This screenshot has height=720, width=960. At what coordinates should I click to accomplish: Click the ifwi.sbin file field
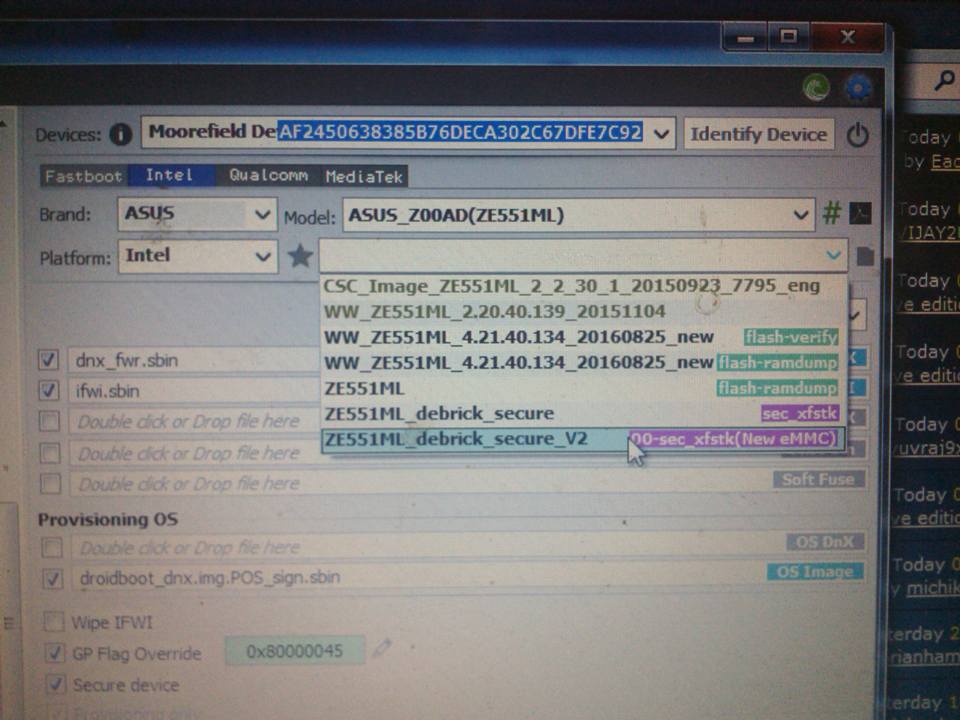pyautogui.click(x=194, y=391)
